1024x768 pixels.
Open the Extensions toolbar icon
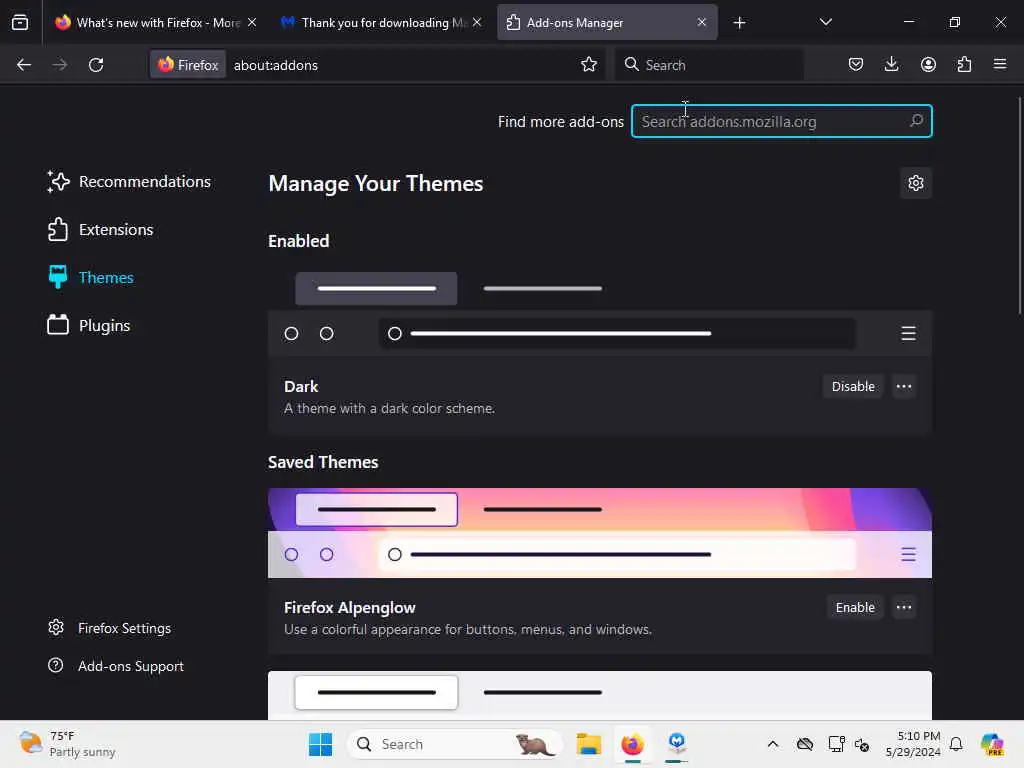pyautogui.click(x=964, y=65)
